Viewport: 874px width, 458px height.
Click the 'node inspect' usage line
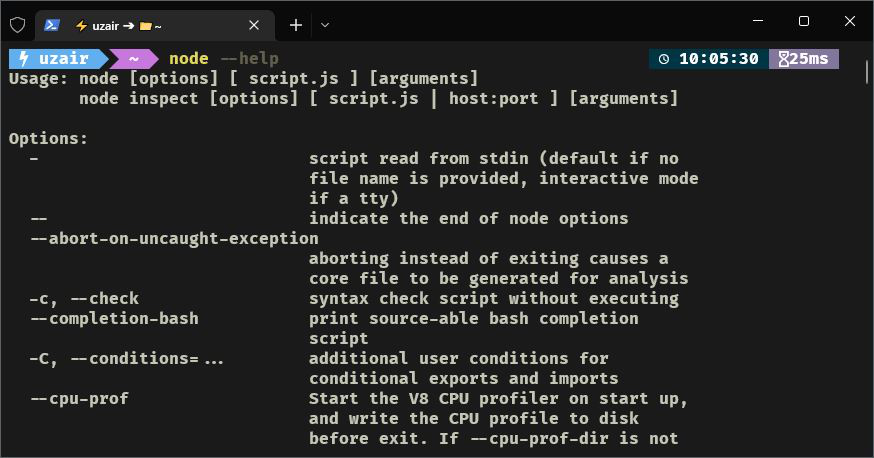pos(378,99)
